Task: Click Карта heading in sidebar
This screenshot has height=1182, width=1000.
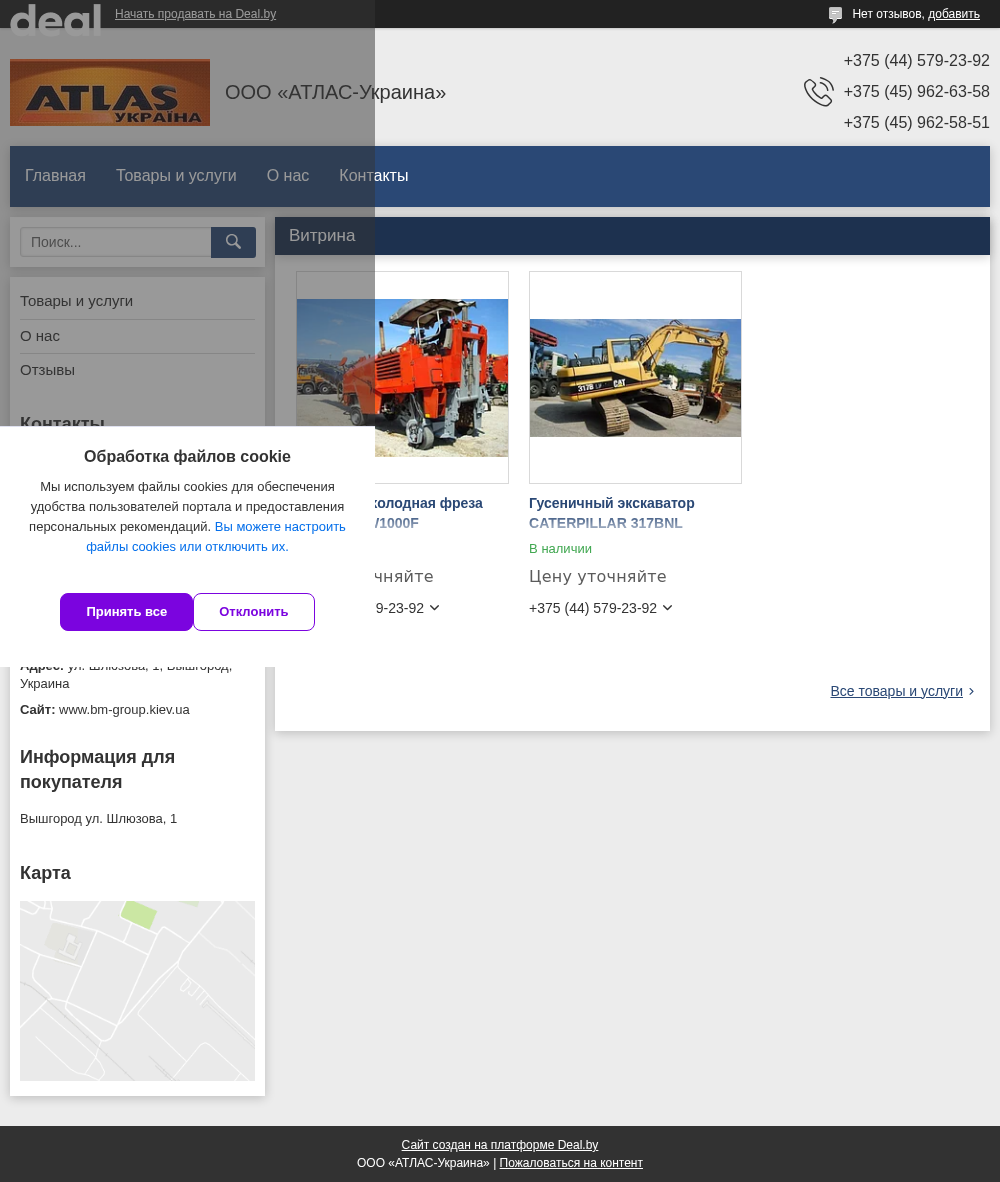Action: 45,873
